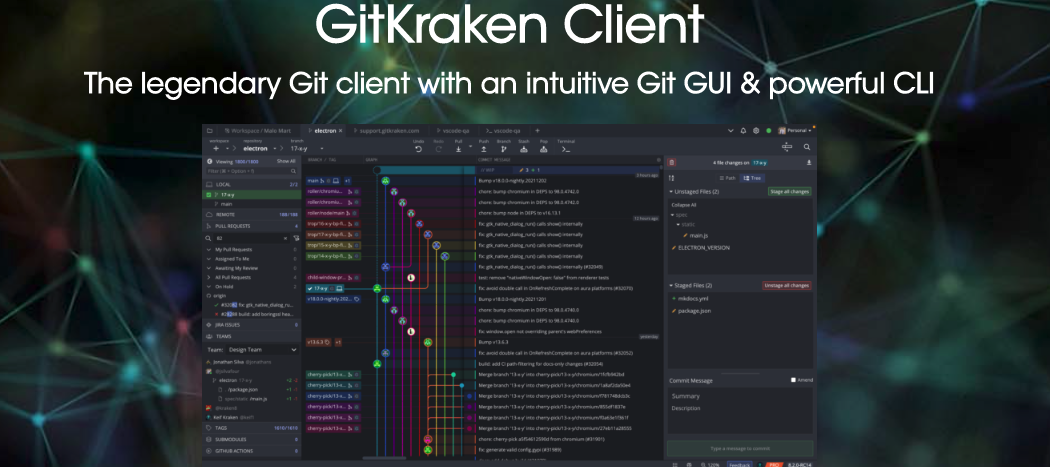The image size is (1050, 467).
Task: Click the commit node on 17-x-y row
Action: coord(377,288)
